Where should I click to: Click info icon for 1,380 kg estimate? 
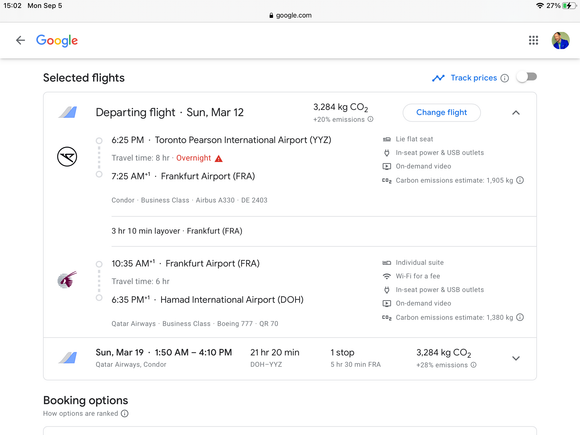pos(520,317)
